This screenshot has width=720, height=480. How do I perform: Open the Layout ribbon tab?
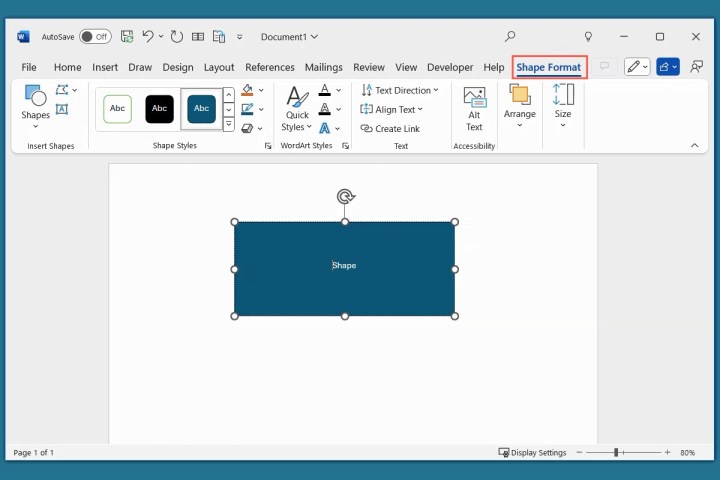(x=219, y=67)
